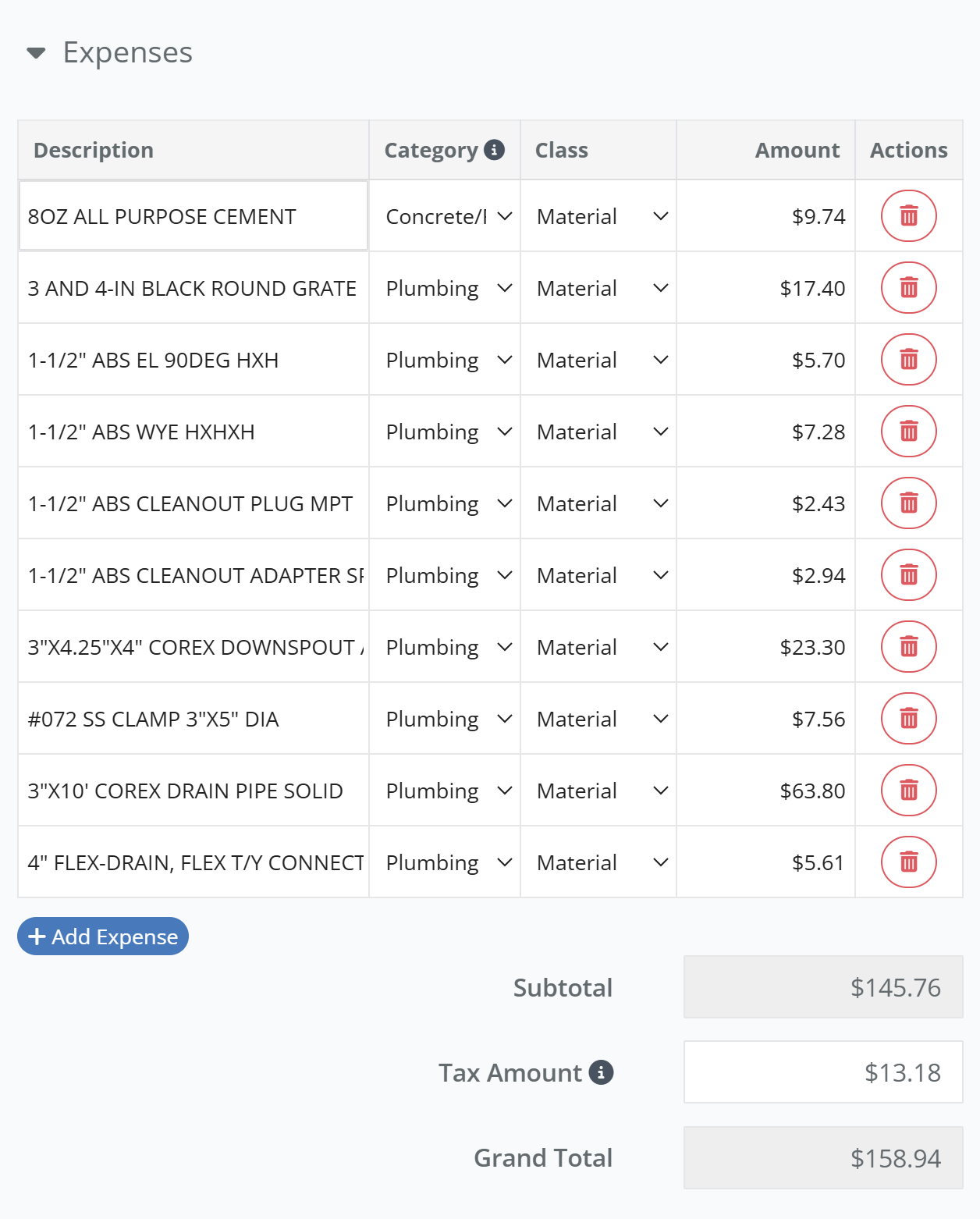Edit the Tax Amount field
Viewport: 980px width, 1219px height.
[x=822, y=1072]
